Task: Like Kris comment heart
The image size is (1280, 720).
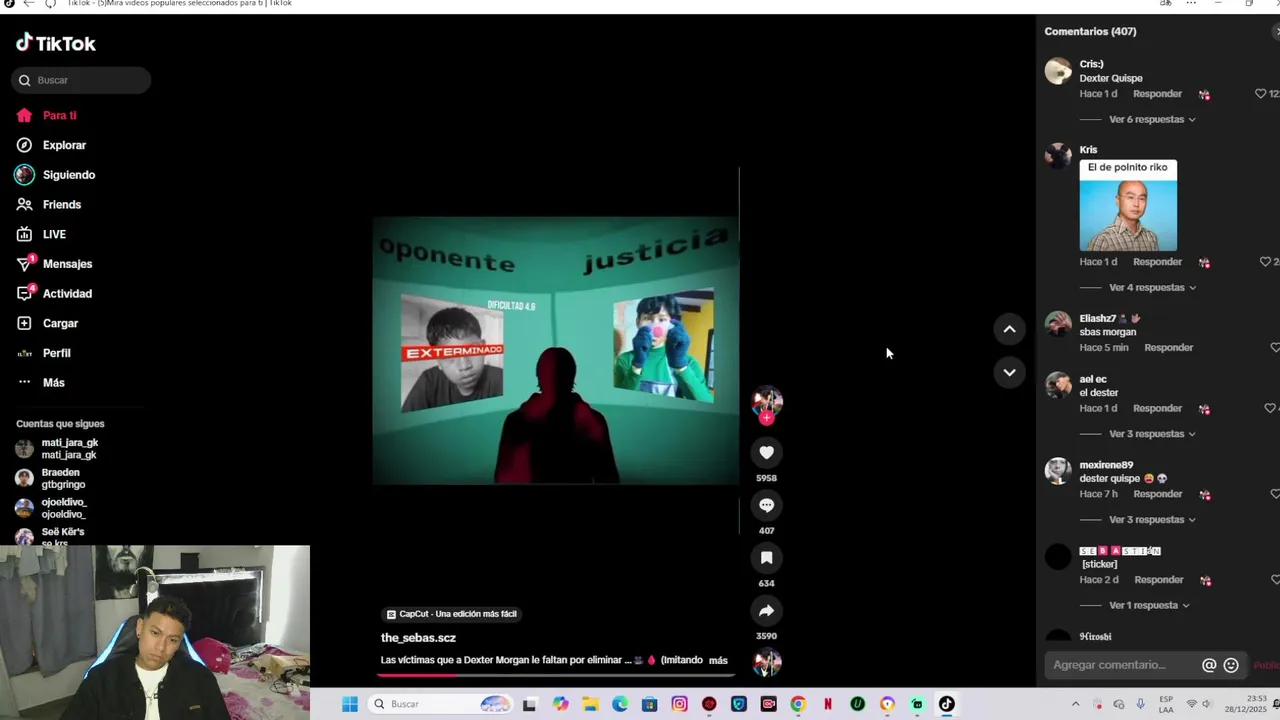Action: click(x=1265, y=262)
